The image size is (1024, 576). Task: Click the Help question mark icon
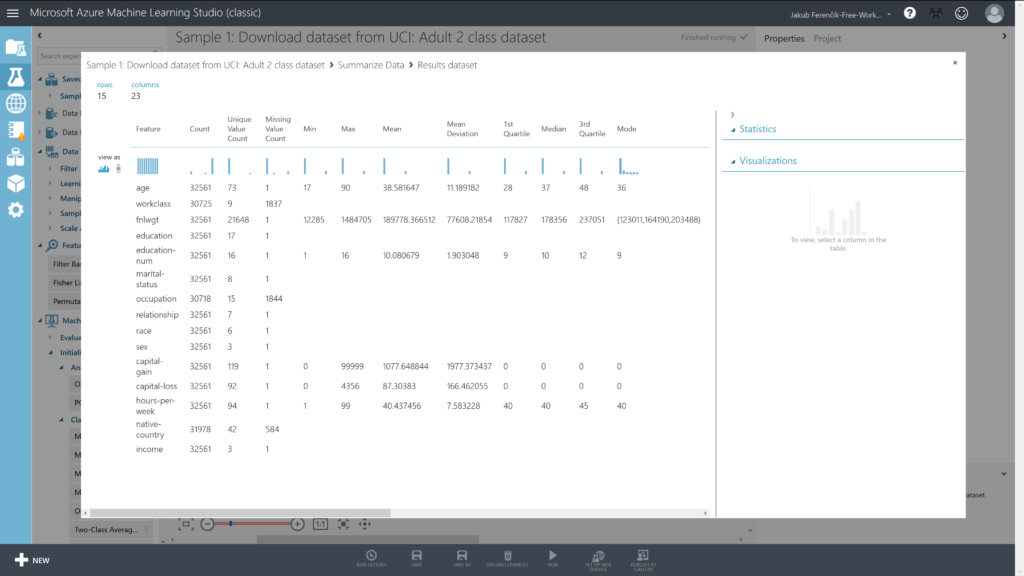(x=909, y=13)
